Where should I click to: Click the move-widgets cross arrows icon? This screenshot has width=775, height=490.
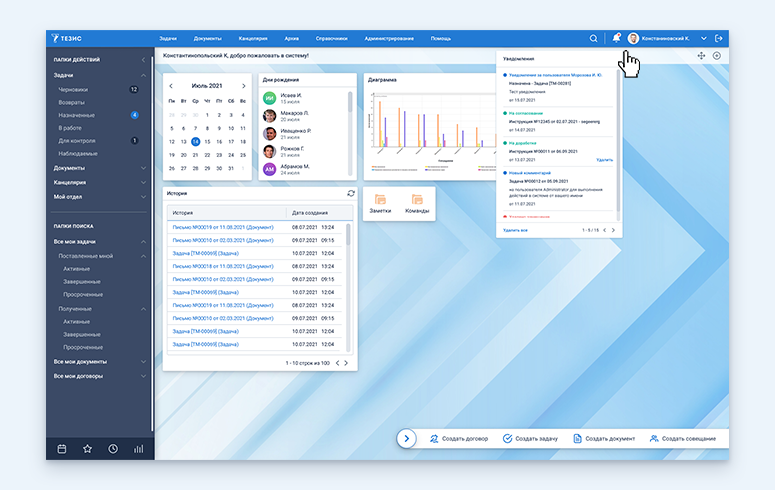point(700,55)
